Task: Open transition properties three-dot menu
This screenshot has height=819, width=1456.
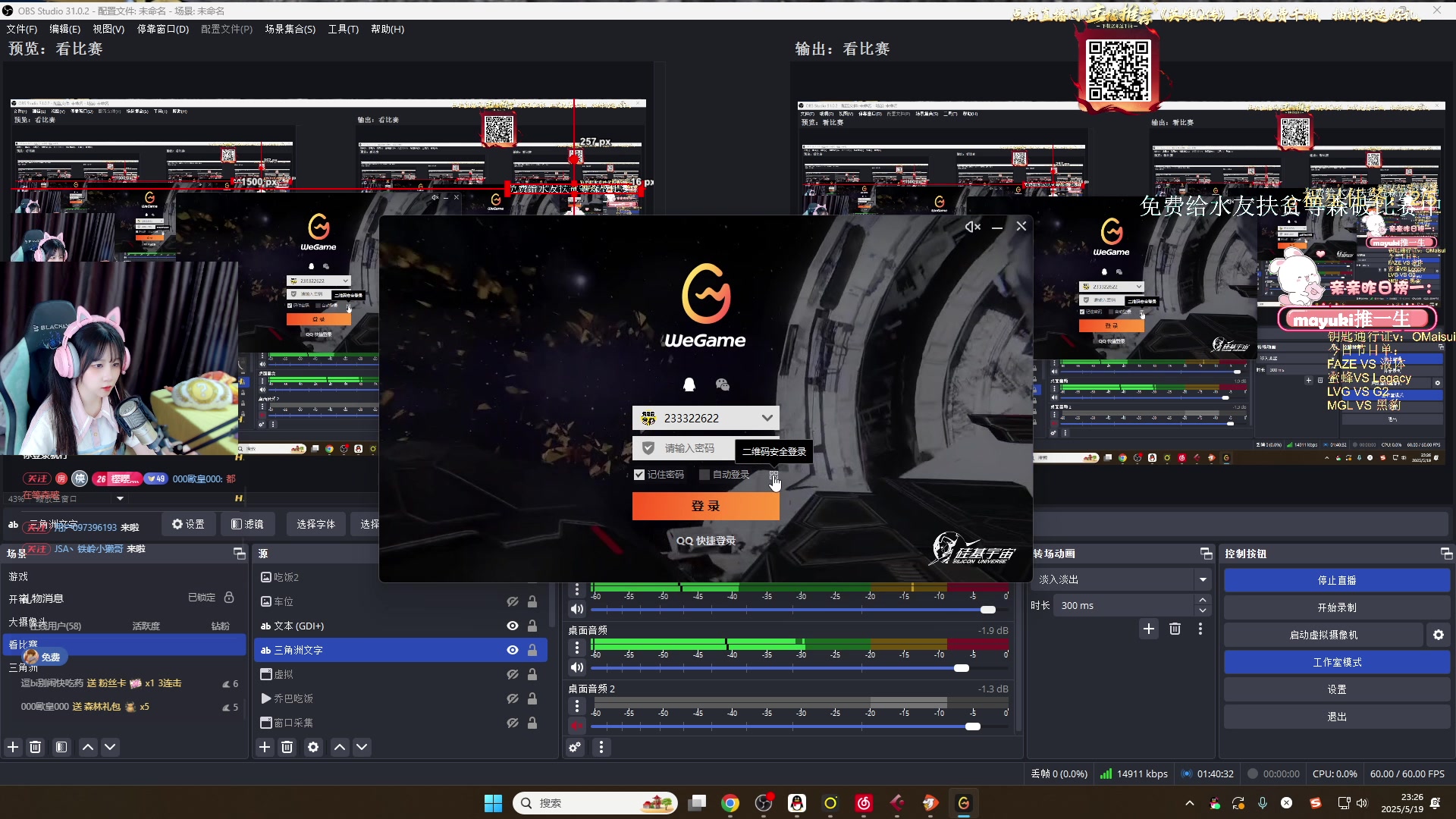Action: 1200,629
